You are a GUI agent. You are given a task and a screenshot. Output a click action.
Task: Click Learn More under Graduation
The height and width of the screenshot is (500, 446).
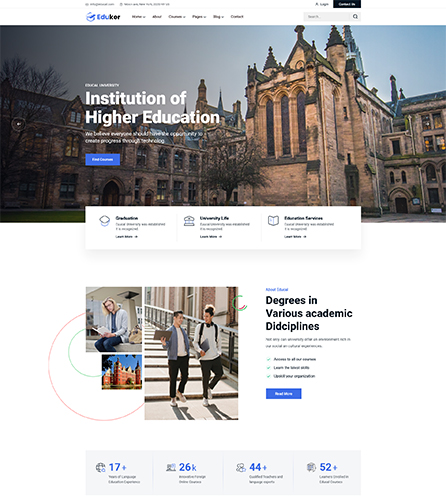pos(127,237)
